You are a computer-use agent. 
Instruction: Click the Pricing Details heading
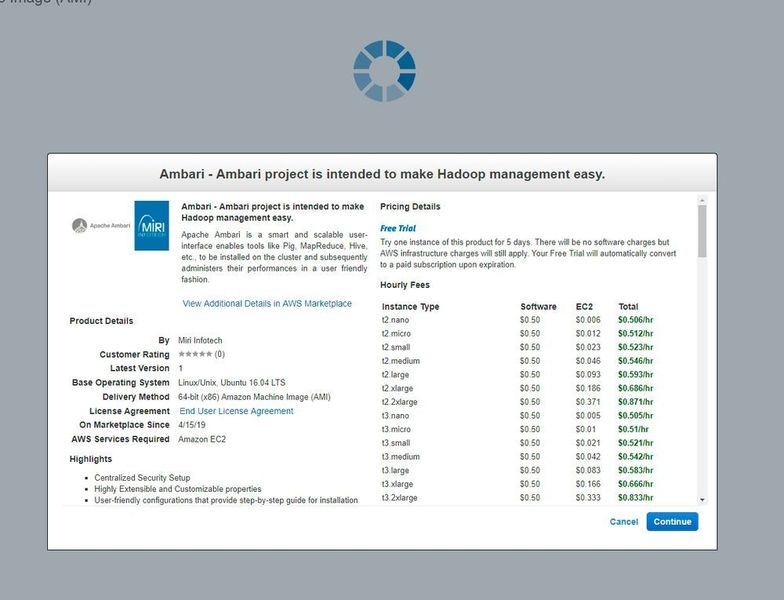coord(410,206)
